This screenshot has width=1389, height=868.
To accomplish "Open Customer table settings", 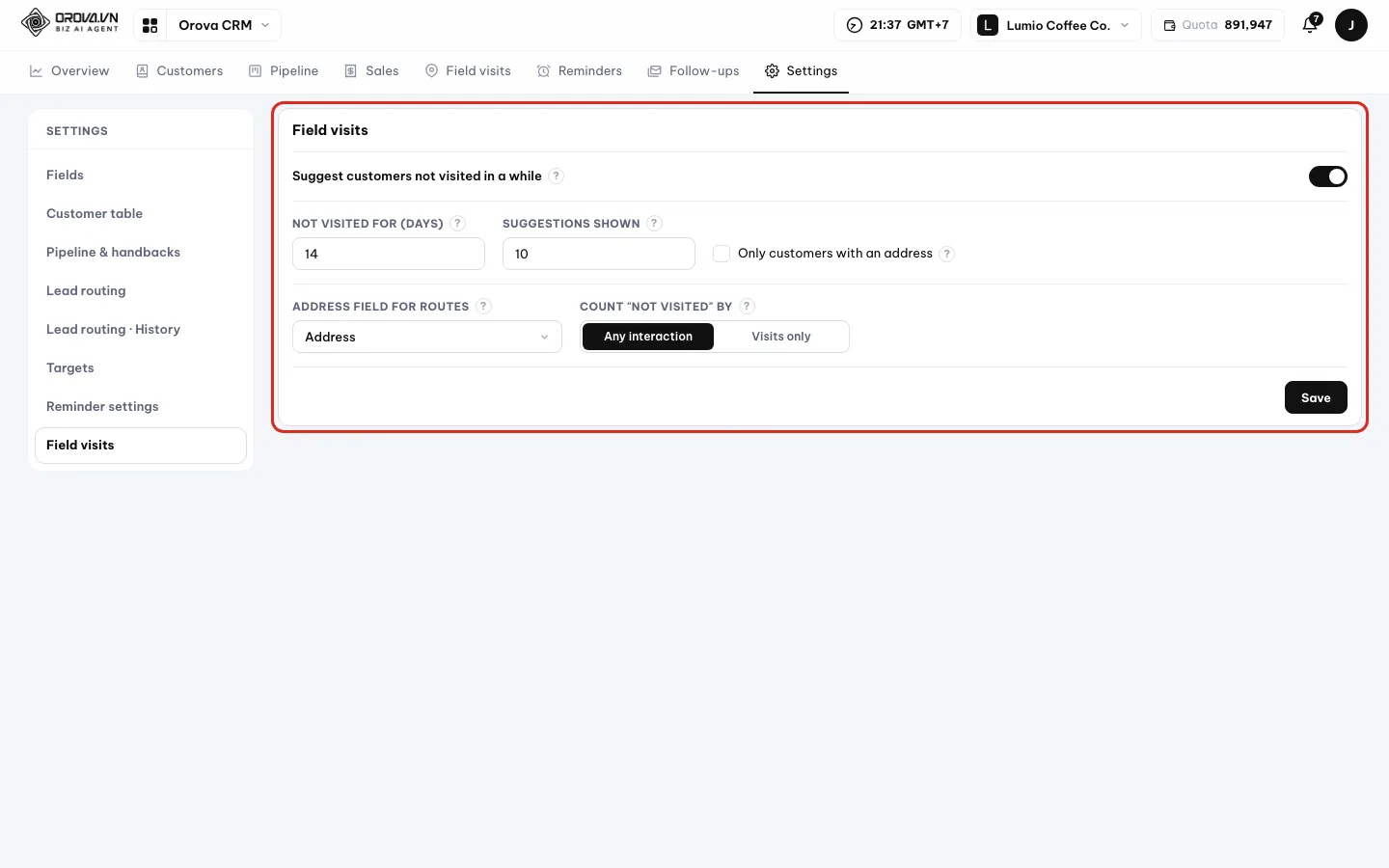I will pyautogui.click(x=141, y=213).
